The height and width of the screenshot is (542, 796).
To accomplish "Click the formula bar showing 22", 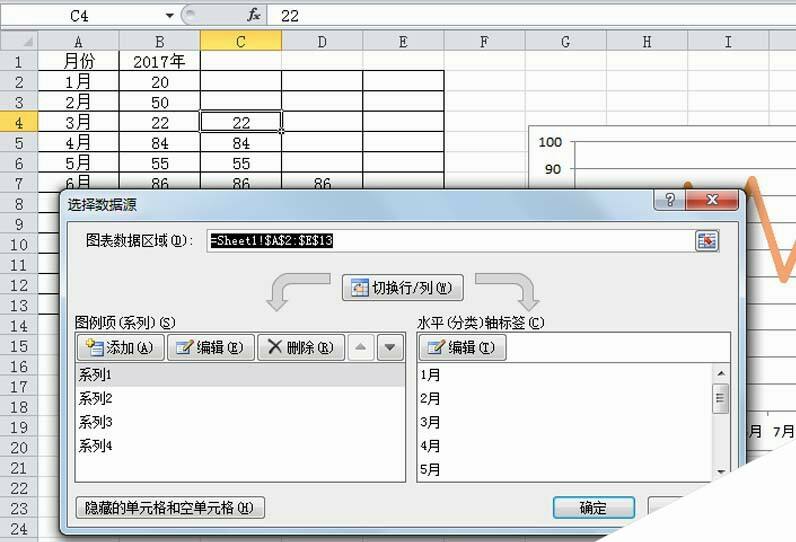I will pyautogui.click(x=531, y=16).
